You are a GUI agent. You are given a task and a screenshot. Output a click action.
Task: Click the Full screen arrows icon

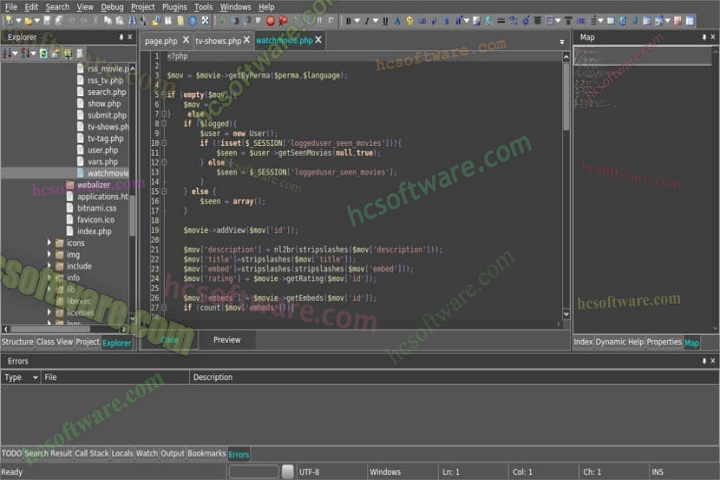tap(205, 21)
